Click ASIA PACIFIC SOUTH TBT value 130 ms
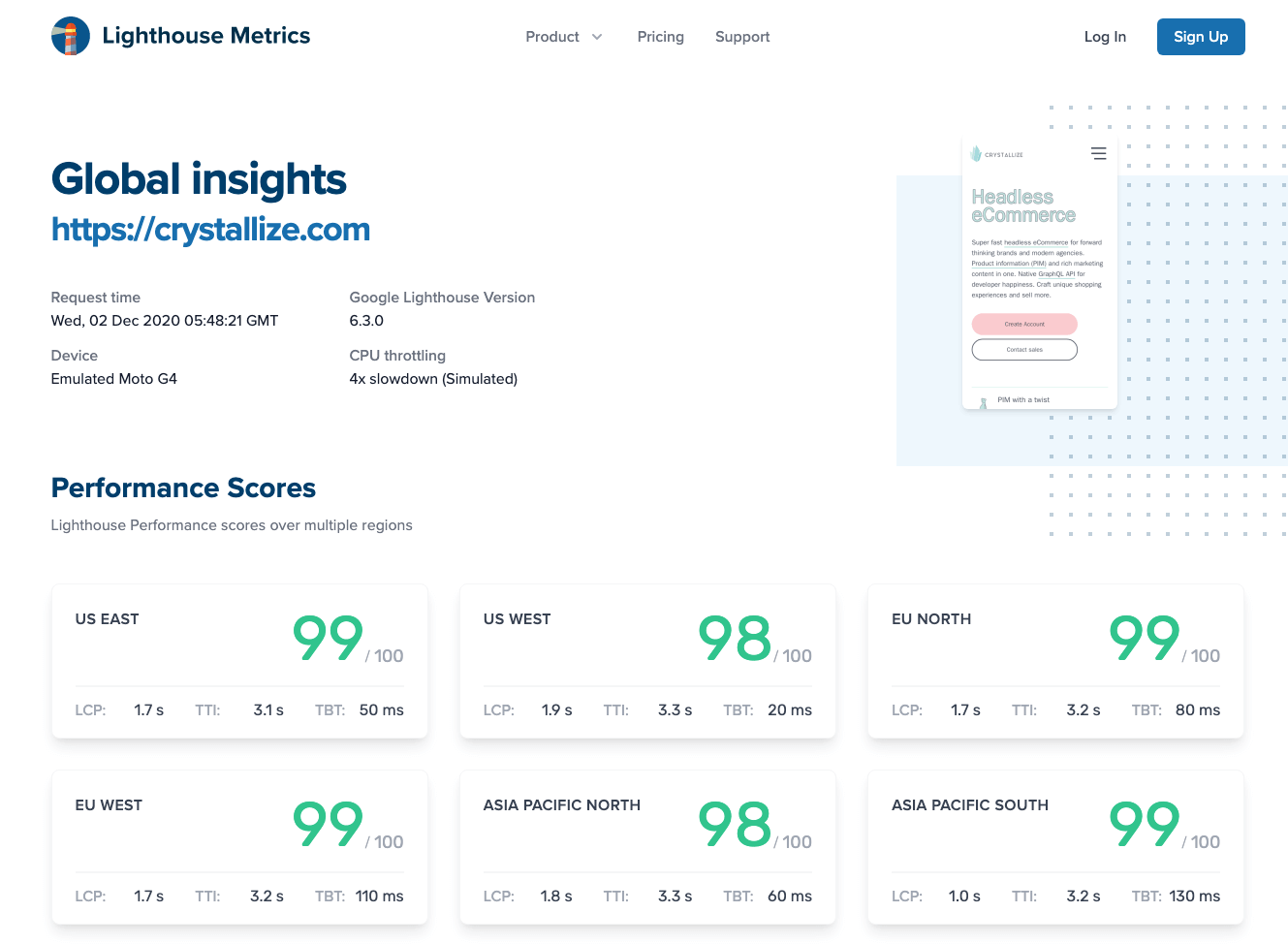Image resolution: width=1288 pixels, height=944 pixels. click(x=1195, y=897)
